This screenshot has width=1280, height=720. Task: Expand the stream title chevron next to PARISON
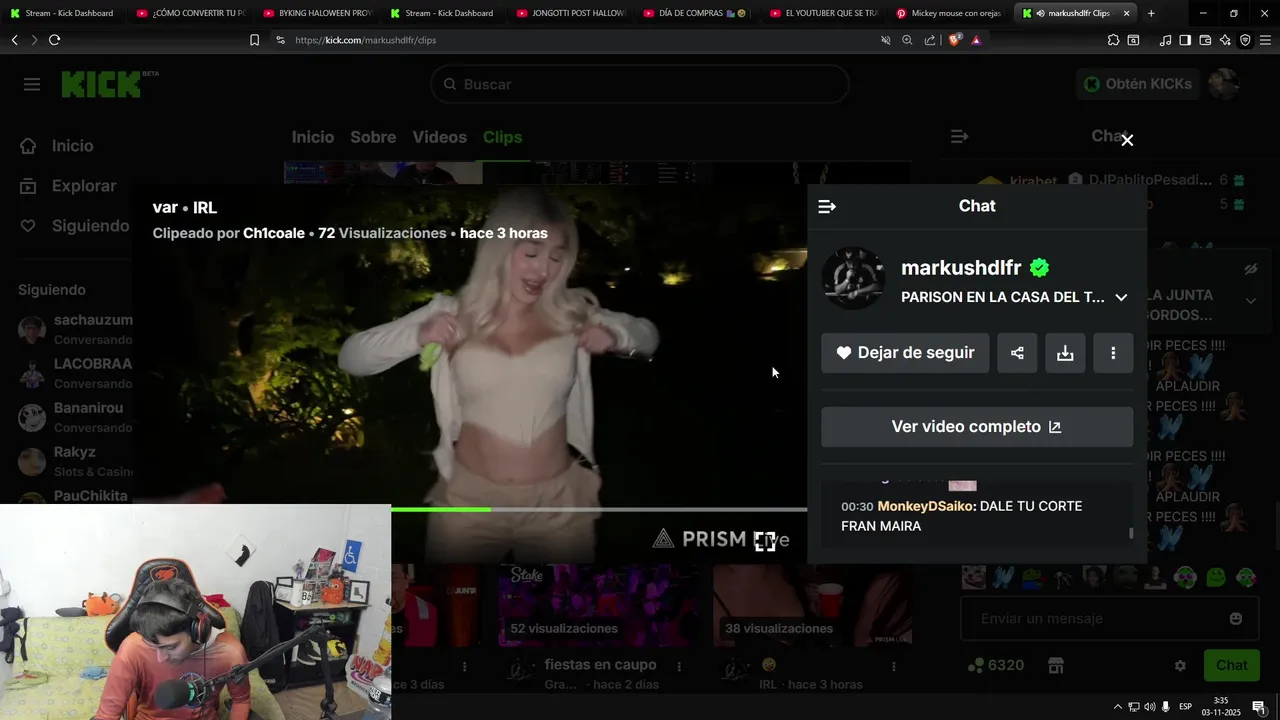[1121, 298]
